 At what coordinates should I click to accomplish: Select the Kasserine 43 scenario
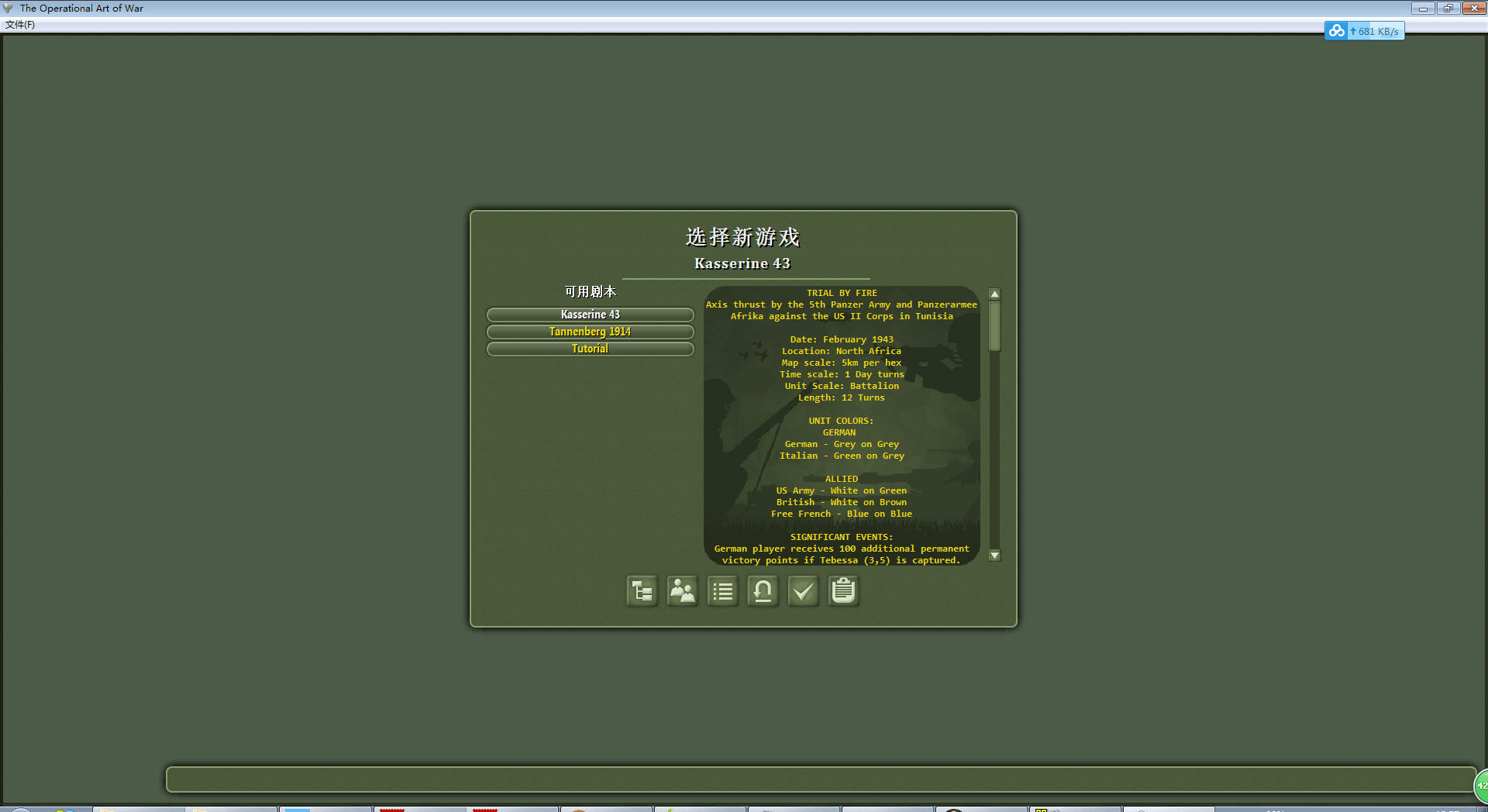click(x=590, y=315)
